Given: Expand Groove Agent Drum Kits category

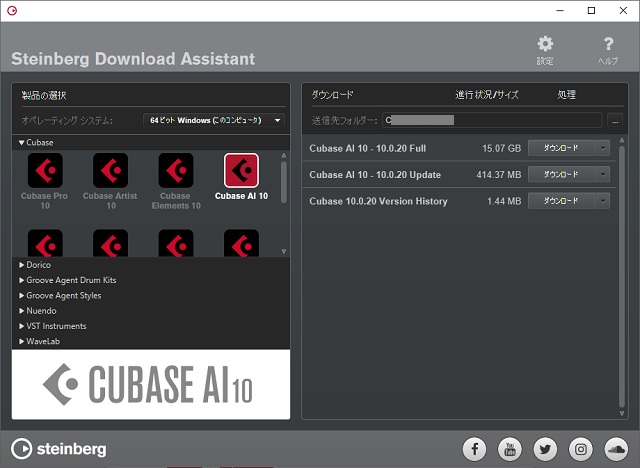Looking at the screenshot, I should pyautogui.click(x=22, y=280).
